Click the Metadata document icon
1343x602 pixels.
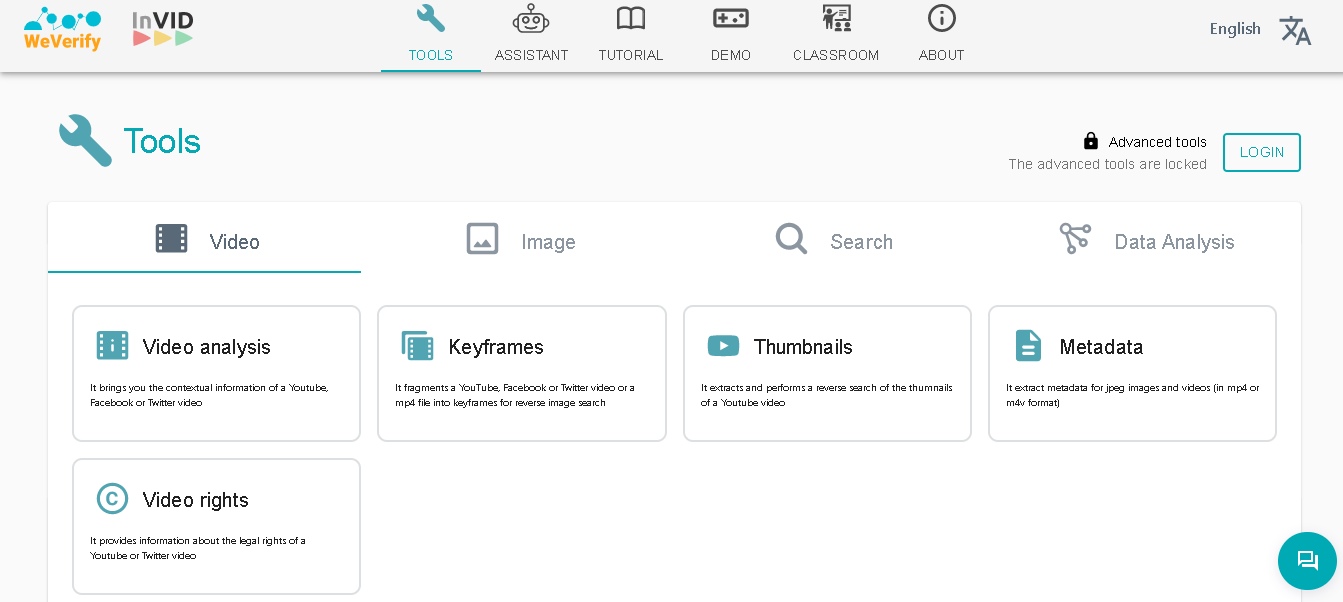pos(1028,346)
